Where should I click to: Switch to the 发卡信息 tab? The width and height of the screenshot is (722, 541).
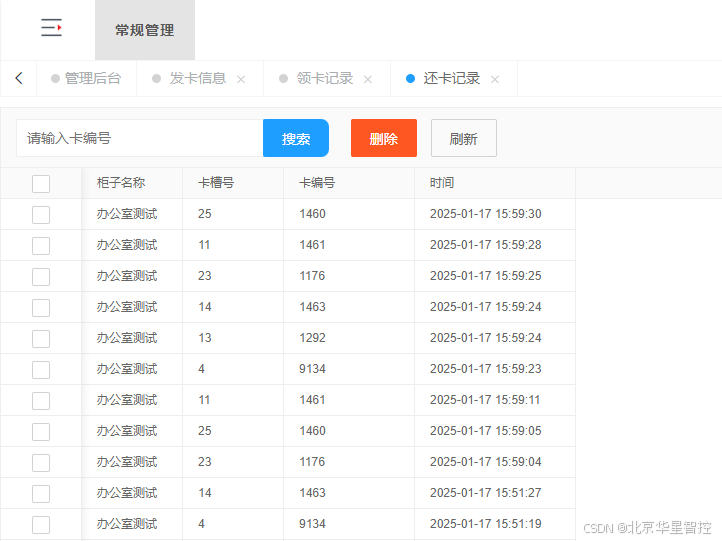(x=198, y=78)
